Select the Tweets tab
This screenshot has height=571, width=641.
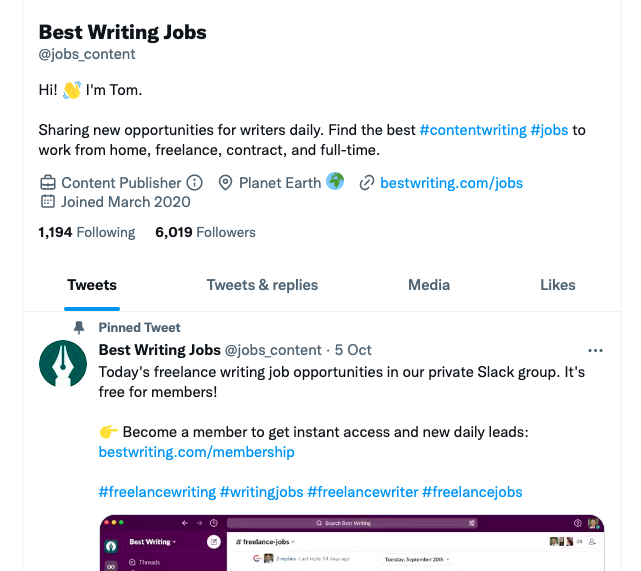92,285
